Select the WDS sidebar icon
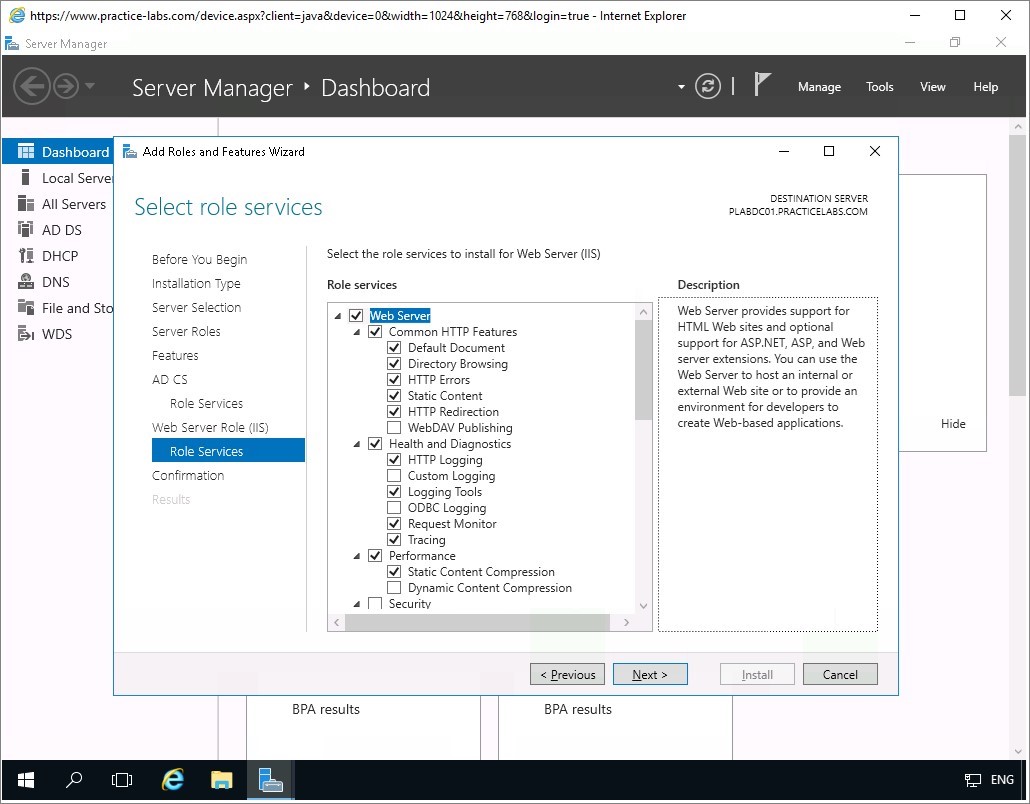1030x804 pixels. click(26, 334)
